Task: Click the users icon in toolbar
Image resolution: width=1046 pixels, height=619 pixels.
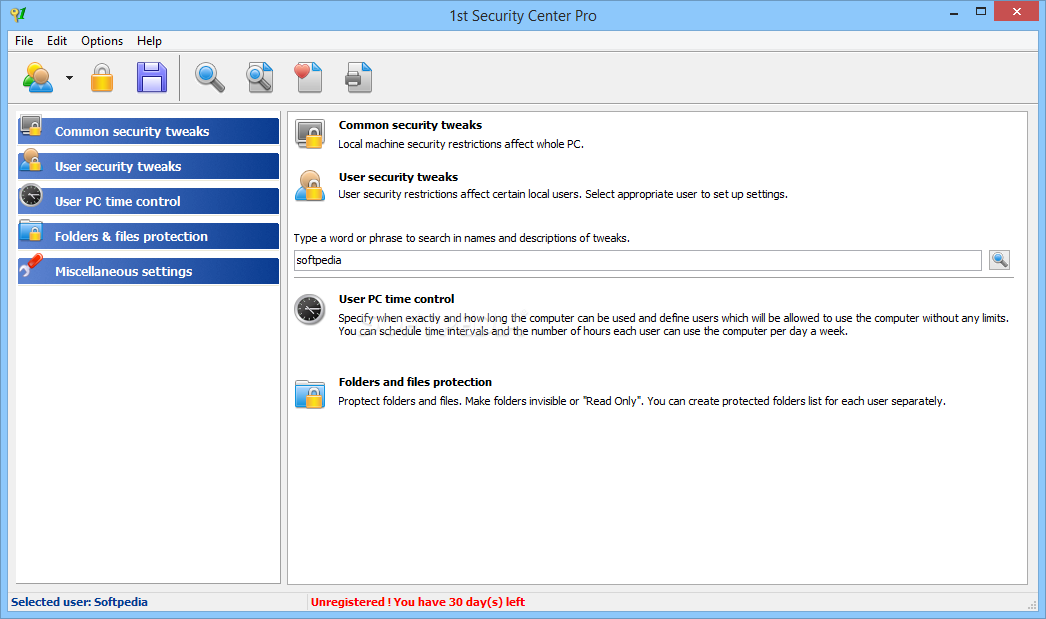Action: click(38, 77)
